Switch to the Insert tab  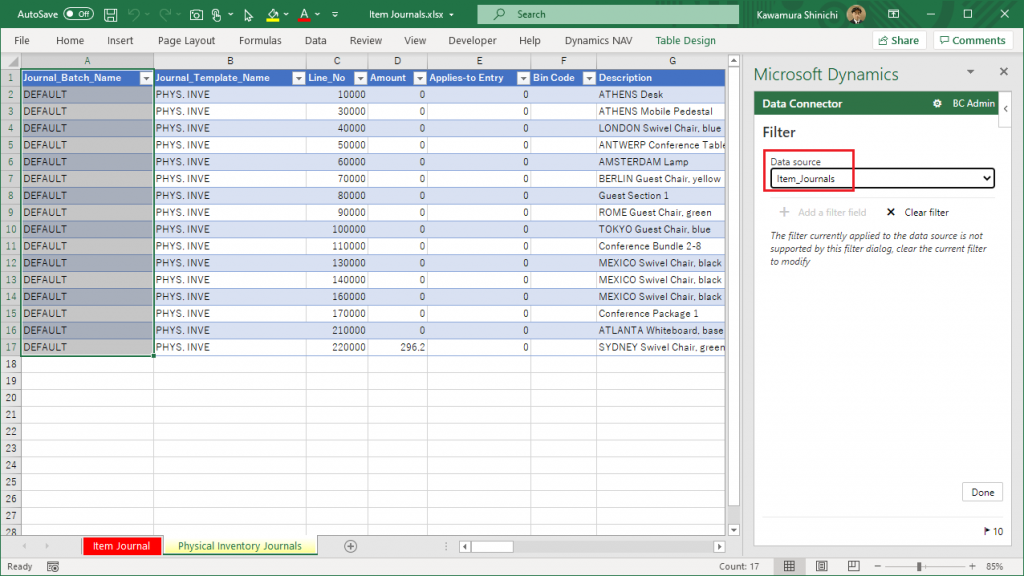(120, 40)
